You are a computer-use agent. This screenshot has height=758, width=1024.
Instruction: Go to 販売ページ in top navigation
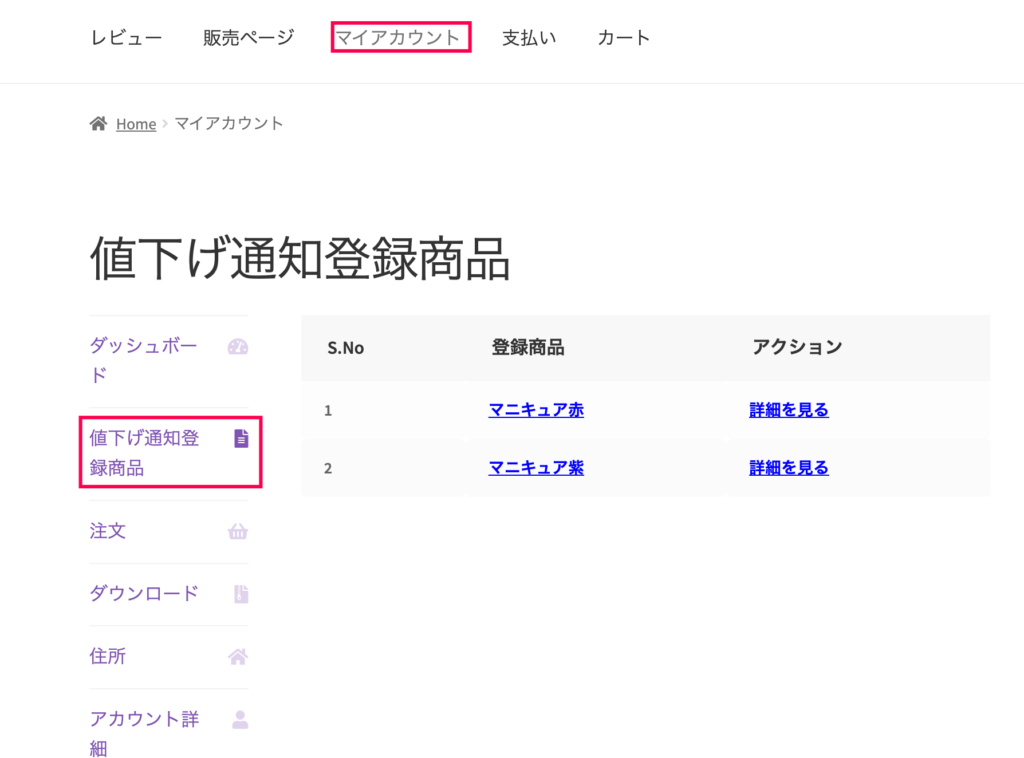point(248,38)
